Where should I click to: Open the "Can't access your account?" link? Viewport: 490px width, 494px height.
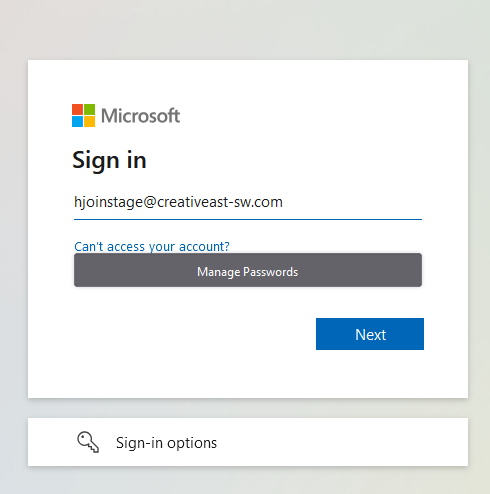click(x=152, y=247)
